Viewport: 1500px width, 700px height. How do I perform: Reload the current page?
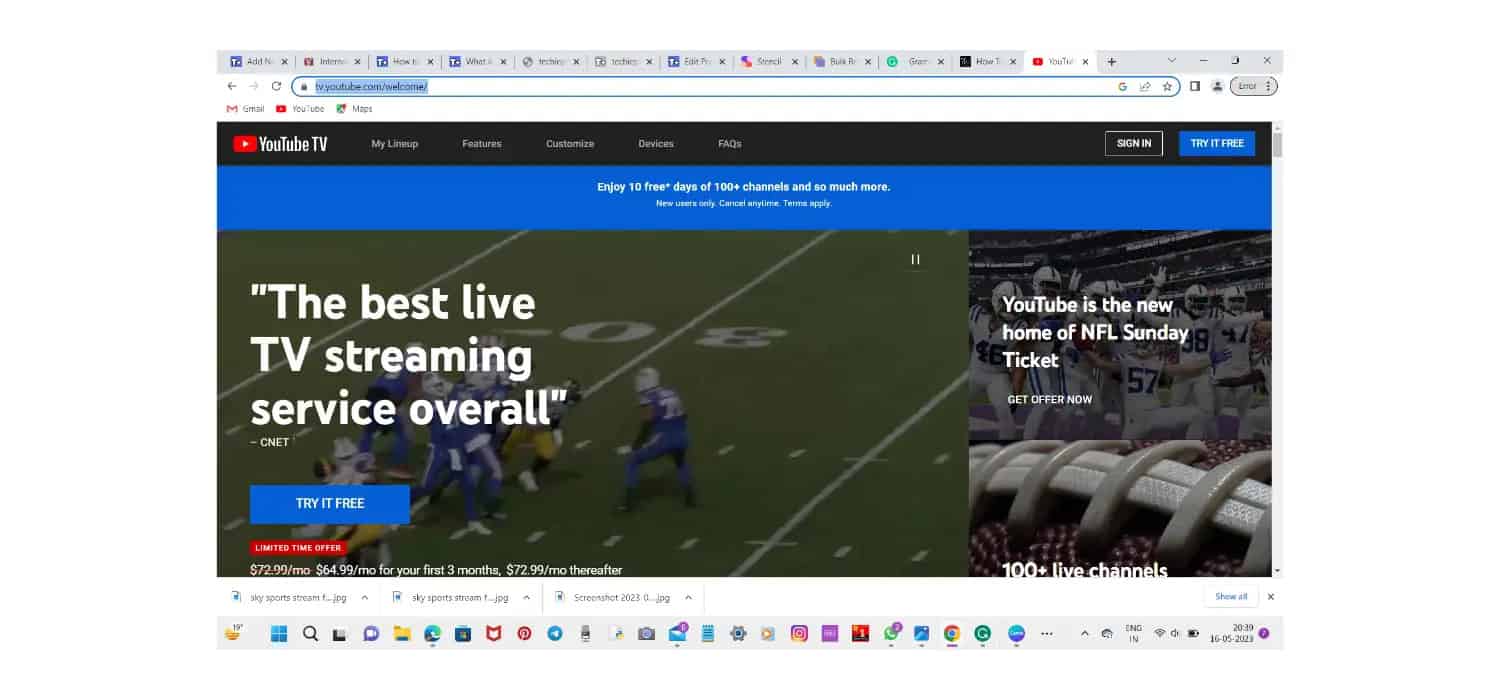click(277, 86)
